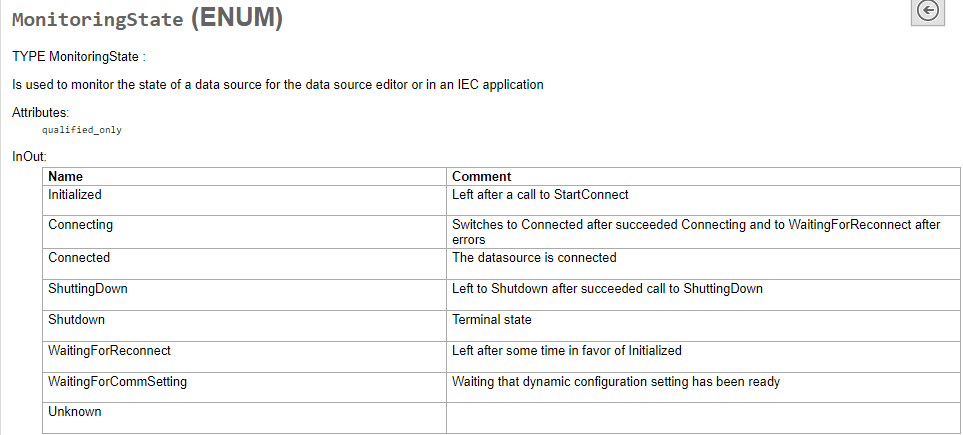Click the 'Terminal state' comment cell

click(x=493, y=320)
